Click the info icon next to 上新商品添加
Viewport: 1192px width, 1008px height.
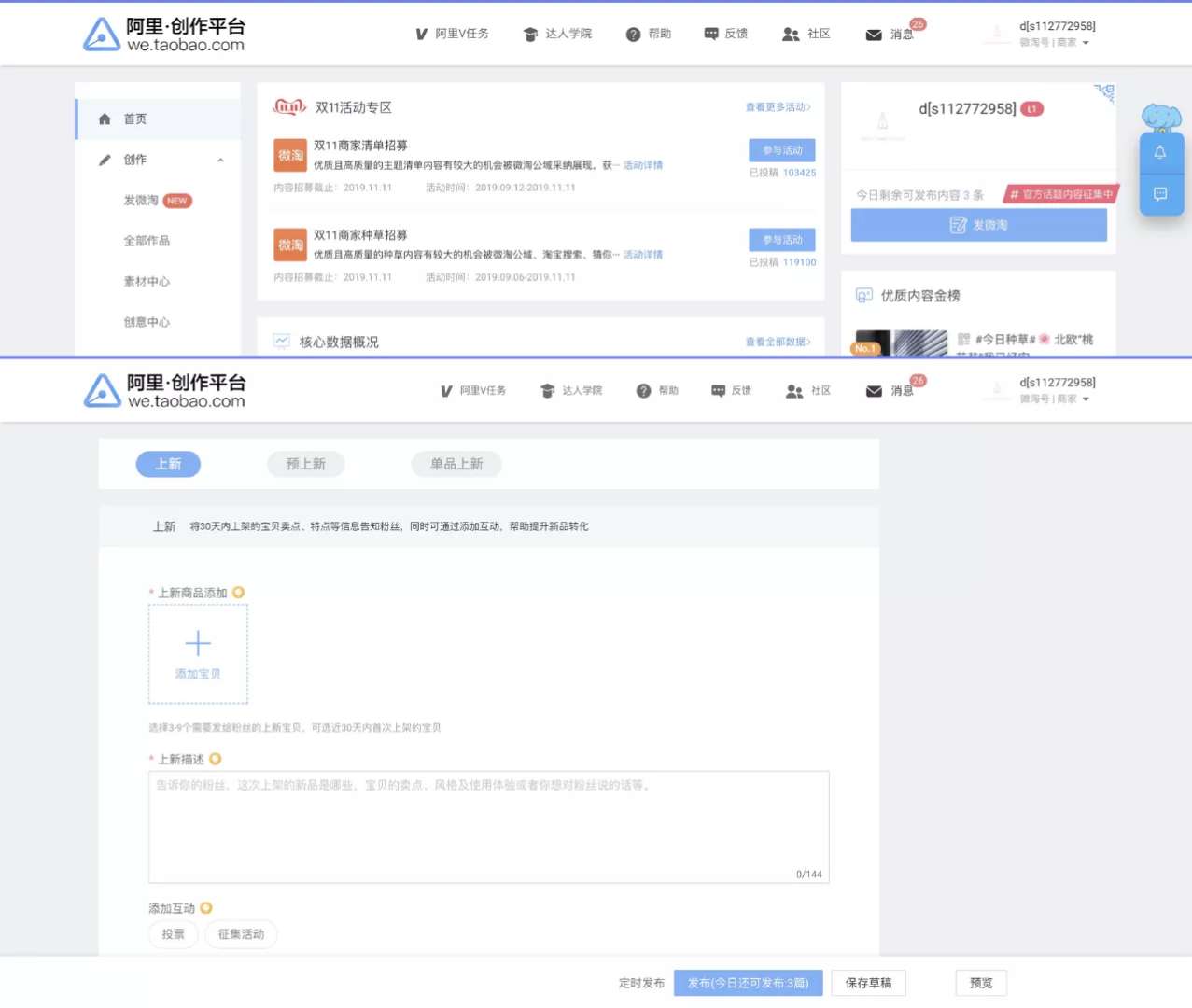pos(239,593)
